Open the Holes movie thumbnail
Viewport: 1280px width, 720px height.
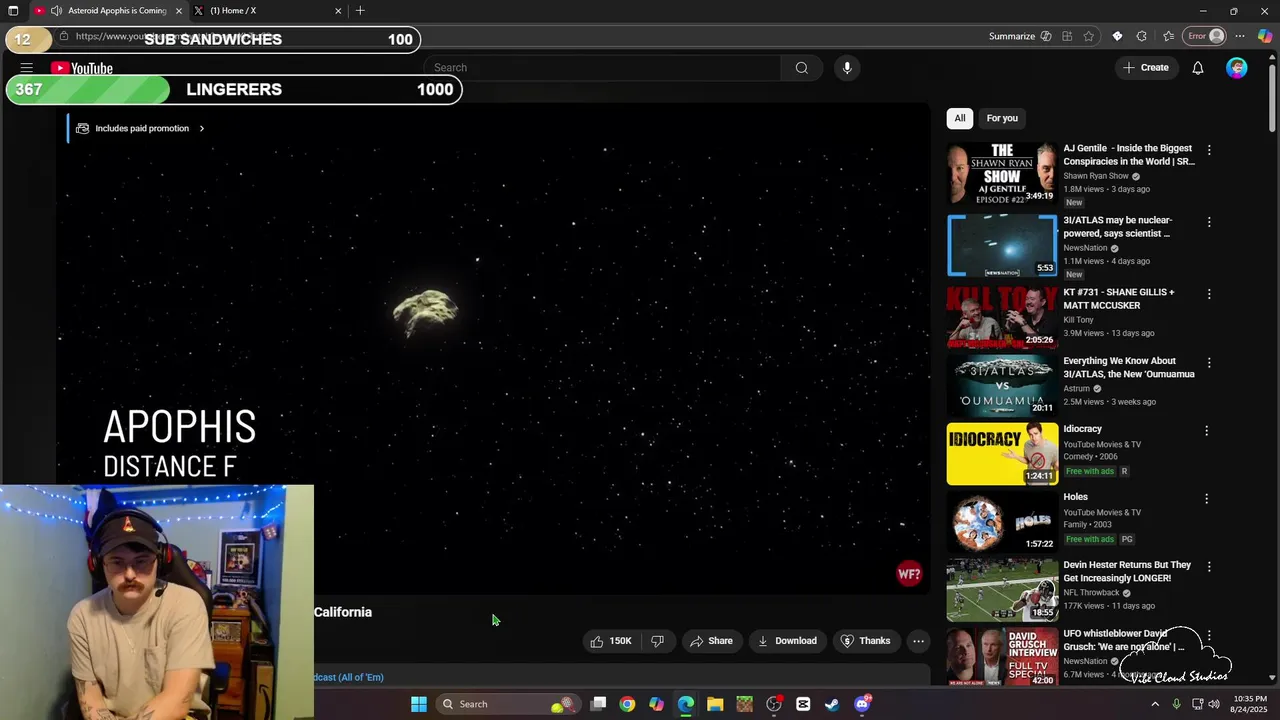(x=1002, y=521)
